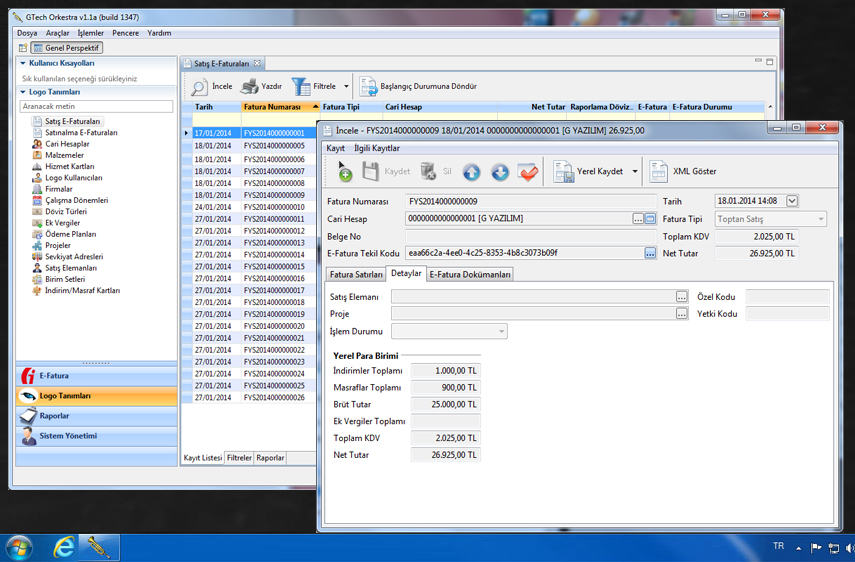Click the Filtrele funnel icon
This screenshot has height=562, width=855.
click(301, 87)
